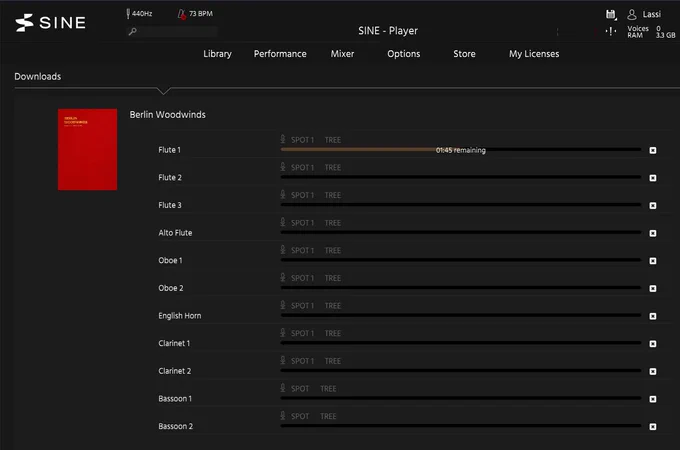This screenshot has height=450, width=680.
Task: Click SPOT mic label for Bassoon 2
Action: [300, 417]
